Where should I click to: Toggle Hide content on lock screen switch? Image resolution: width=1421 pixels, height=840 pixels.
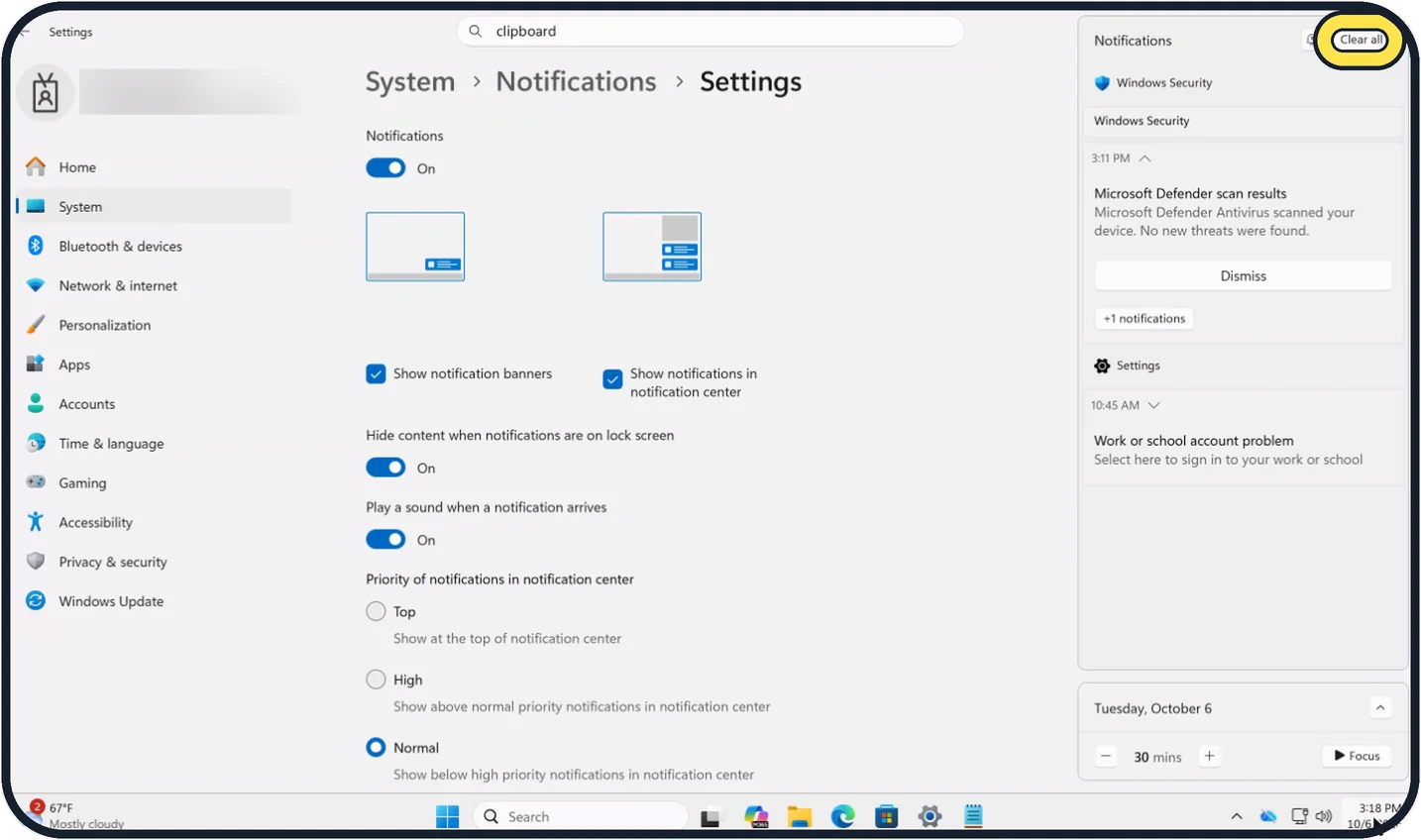coord(385,468)
